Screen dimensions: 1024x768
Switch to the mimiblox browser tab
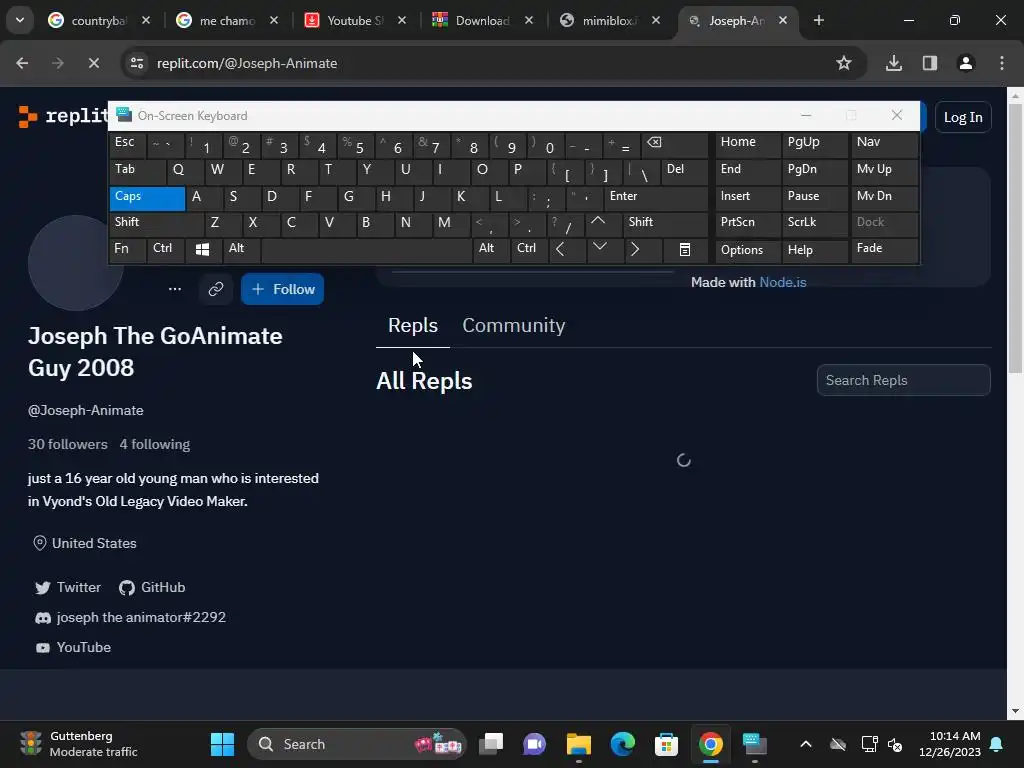click(x=609, y=21)
